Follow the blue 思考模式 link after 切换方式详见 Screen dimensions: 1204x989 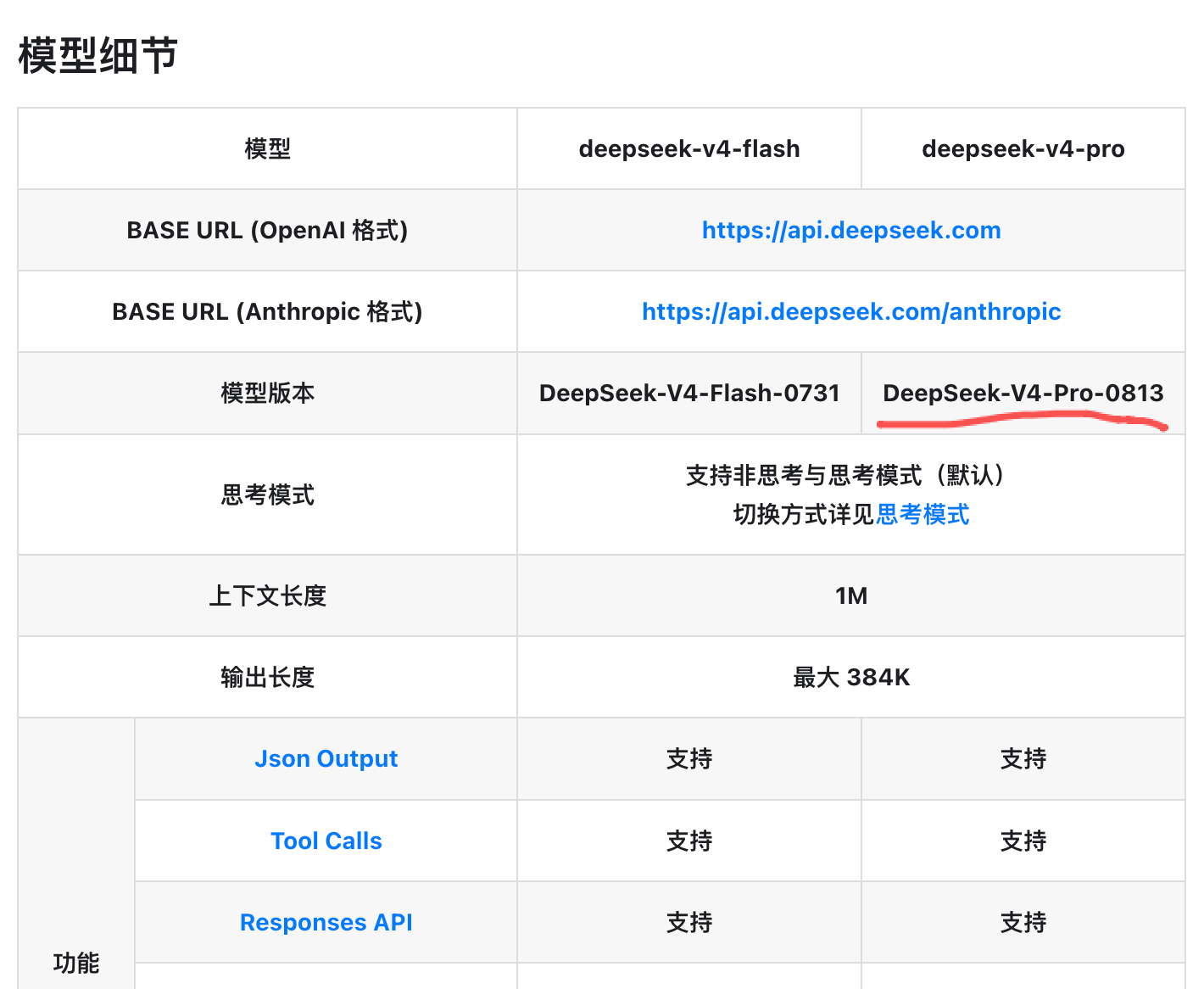(x=923, y=514)
